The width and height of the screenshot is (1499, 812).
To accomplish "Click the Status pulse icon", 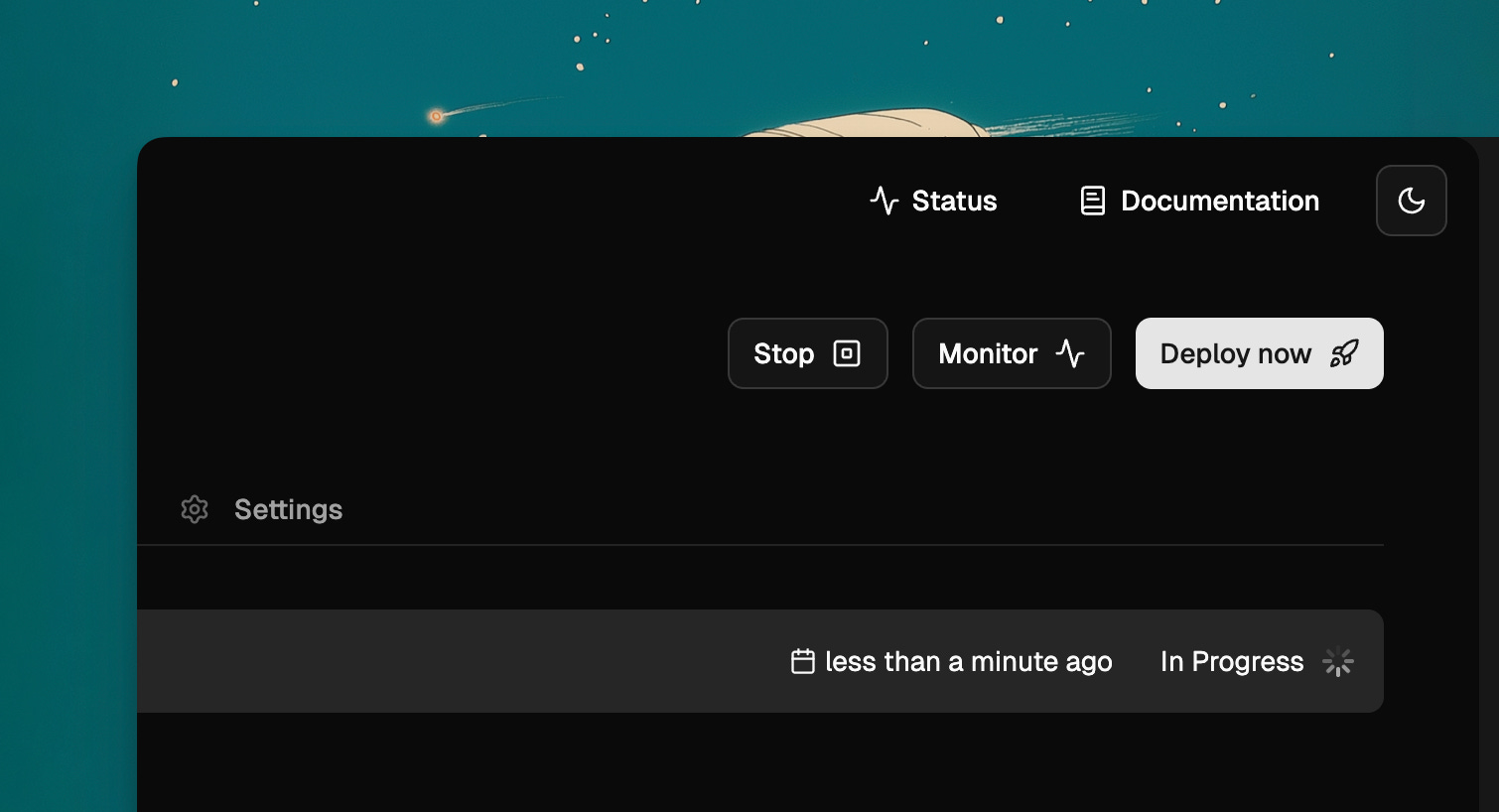I will (885, 201).
